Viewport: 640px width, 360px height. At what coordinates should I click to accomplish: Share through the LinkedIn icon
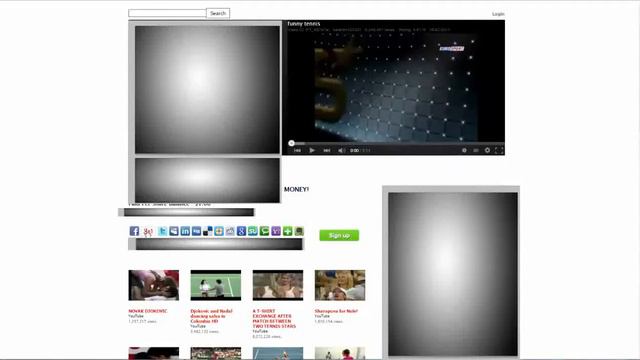[185, 231]
